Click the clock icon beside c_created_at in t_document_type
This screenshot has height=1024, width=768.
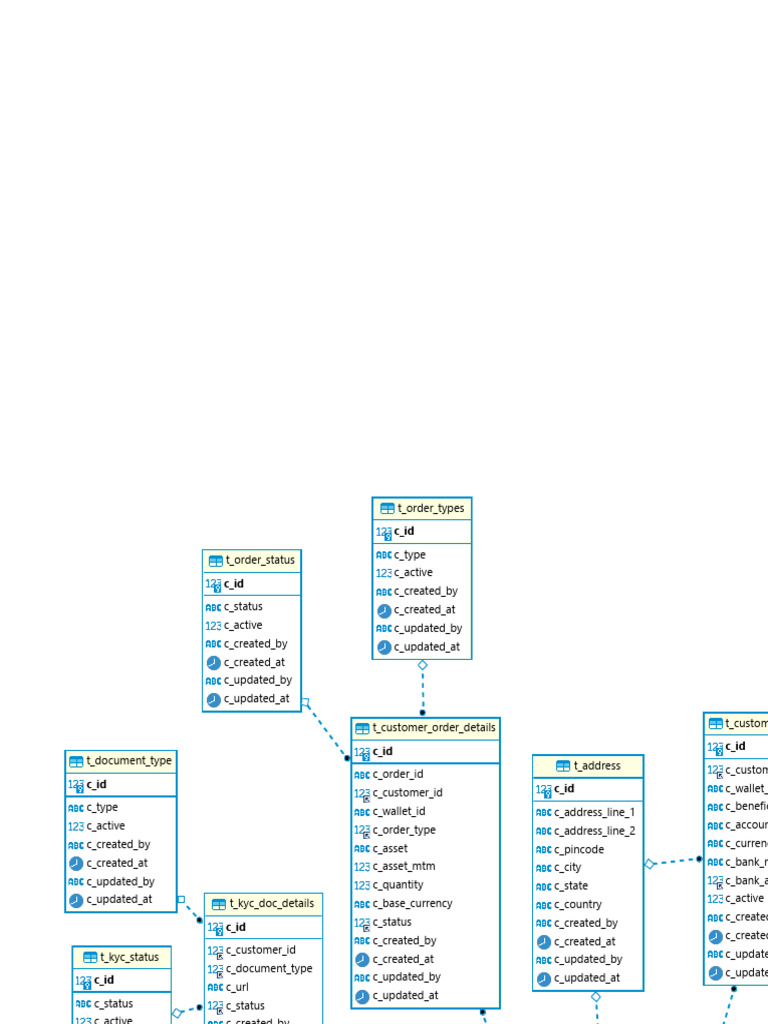point(76,863)
